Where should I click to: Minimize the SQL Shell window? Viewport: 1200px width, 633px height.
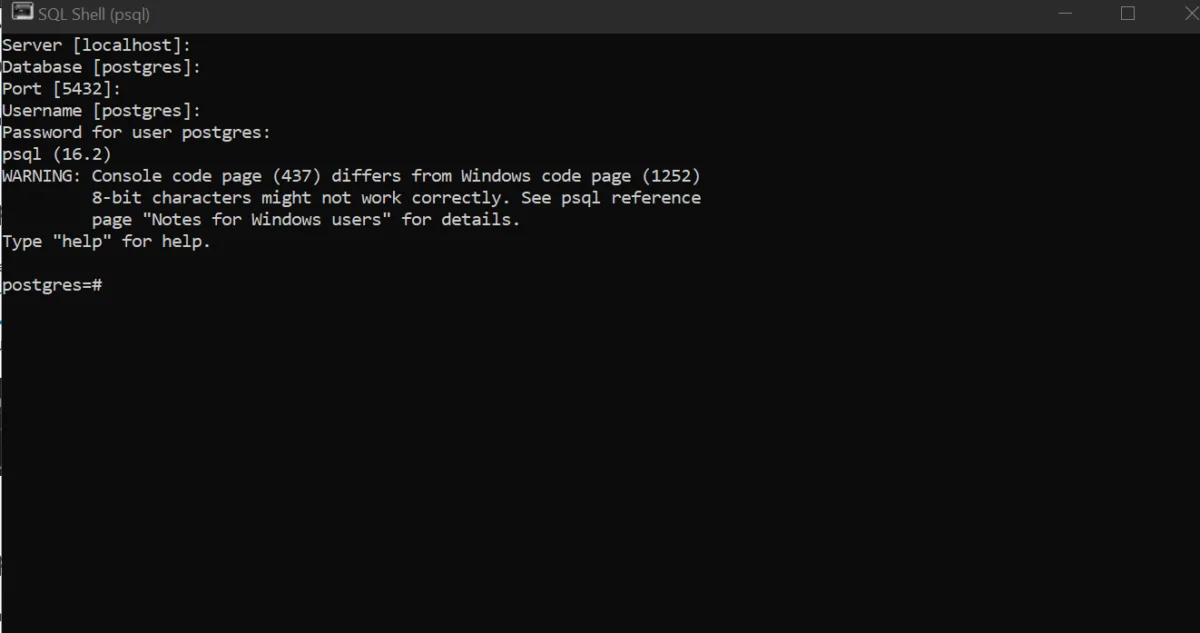tap(1065, 13)
